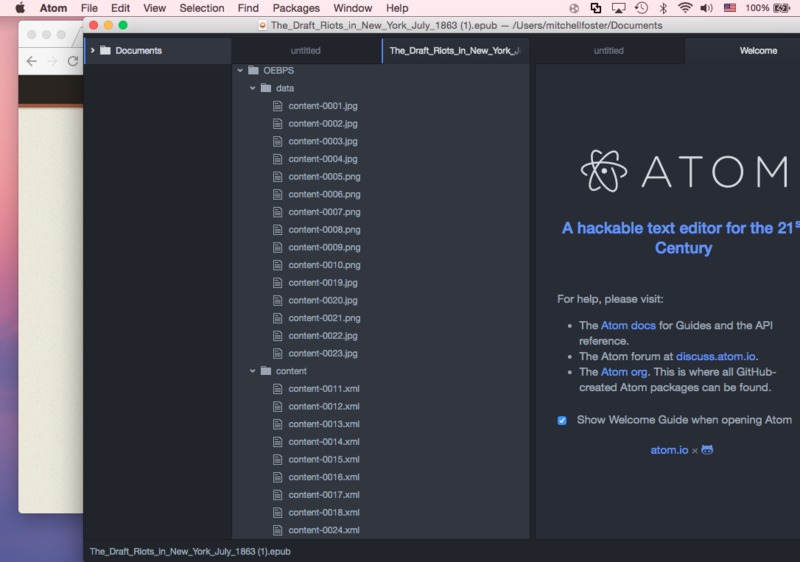Click the Documents folder icon in sidebar
800x562 pixels.
[x=106, y=50]
